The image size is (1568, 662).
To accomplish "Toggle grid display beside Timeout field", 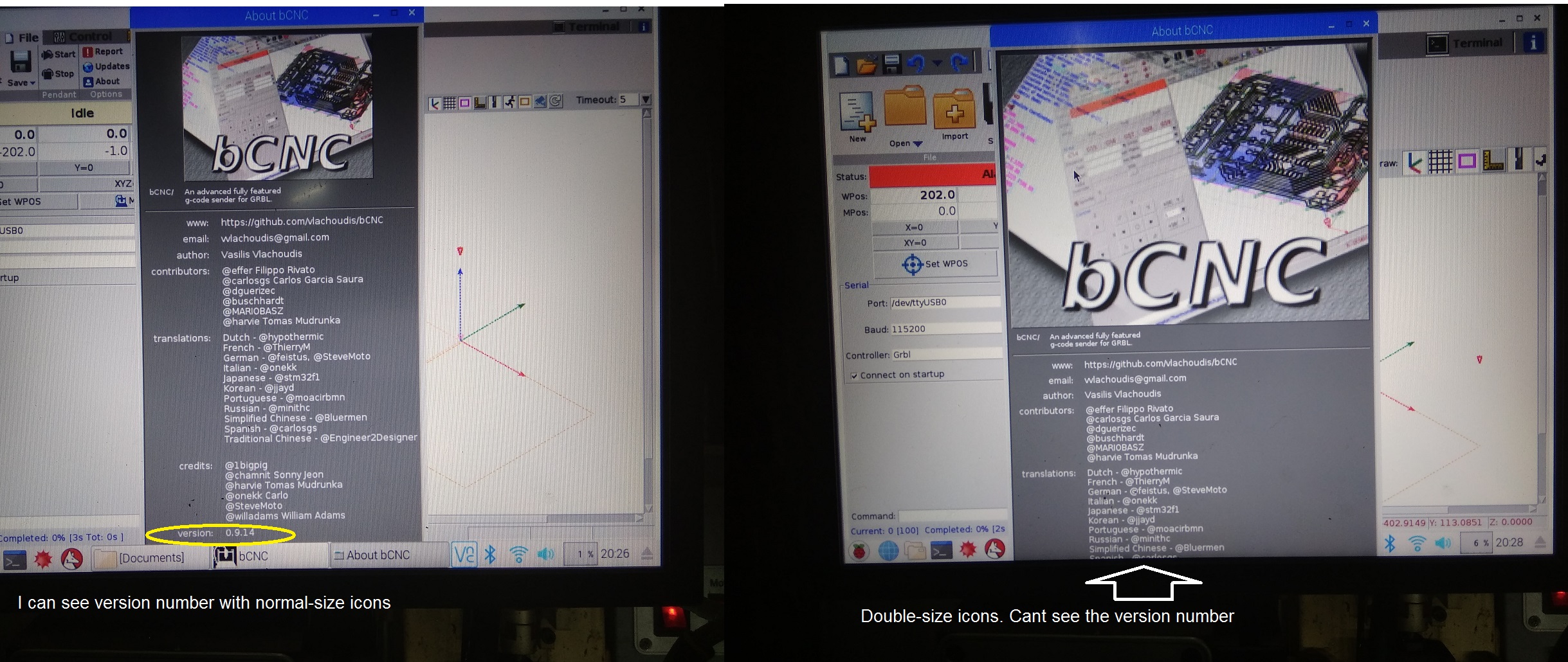I will click(450, 102).
